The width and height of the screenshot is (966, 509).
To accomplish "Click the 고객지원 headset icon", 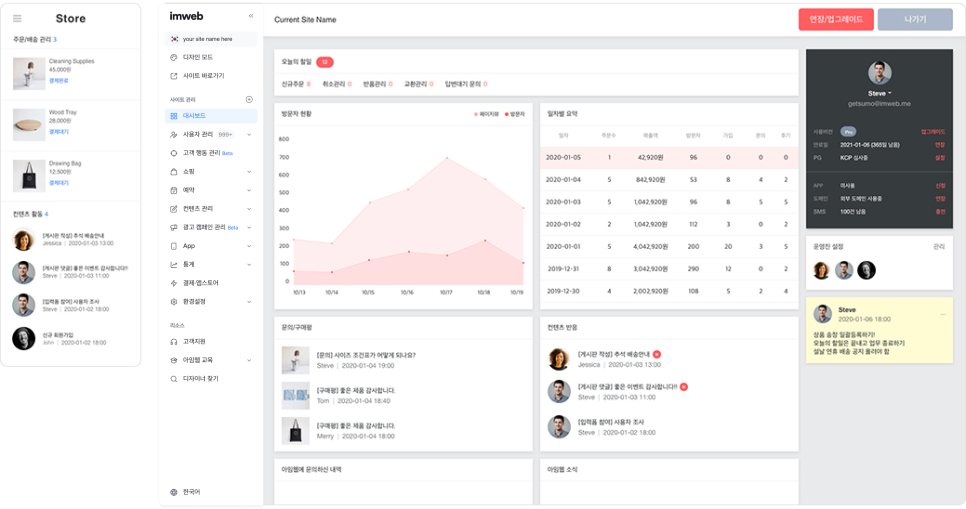I will [x=174, y=341].
